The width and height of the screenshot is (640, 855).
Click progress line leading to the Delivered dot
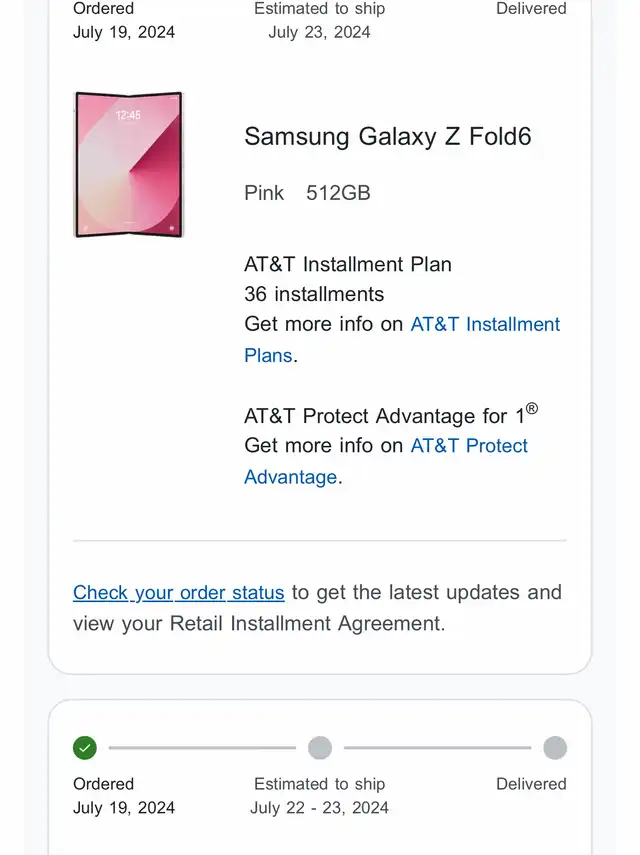tap(437, 747)
